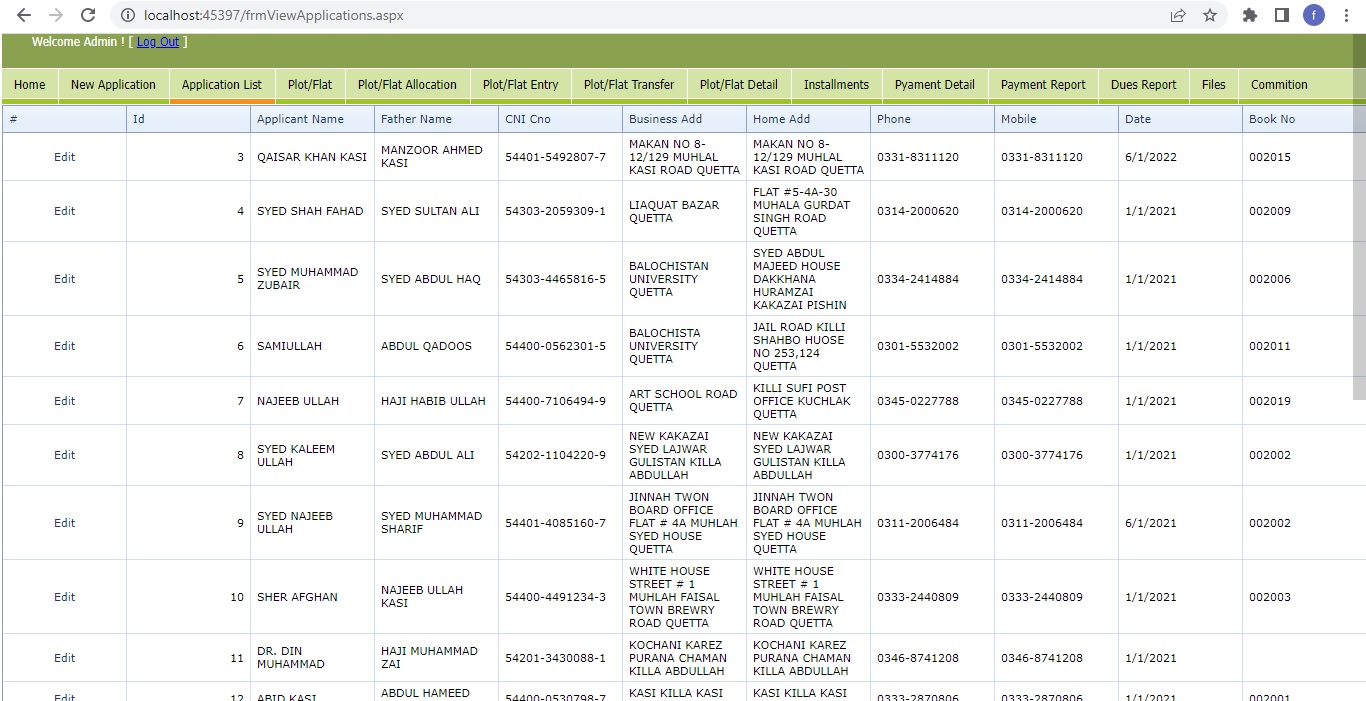The width and height of the screenshot is (1366, 701).
Task: Open the Chrome profile avatar
Action: point(1313,15)
